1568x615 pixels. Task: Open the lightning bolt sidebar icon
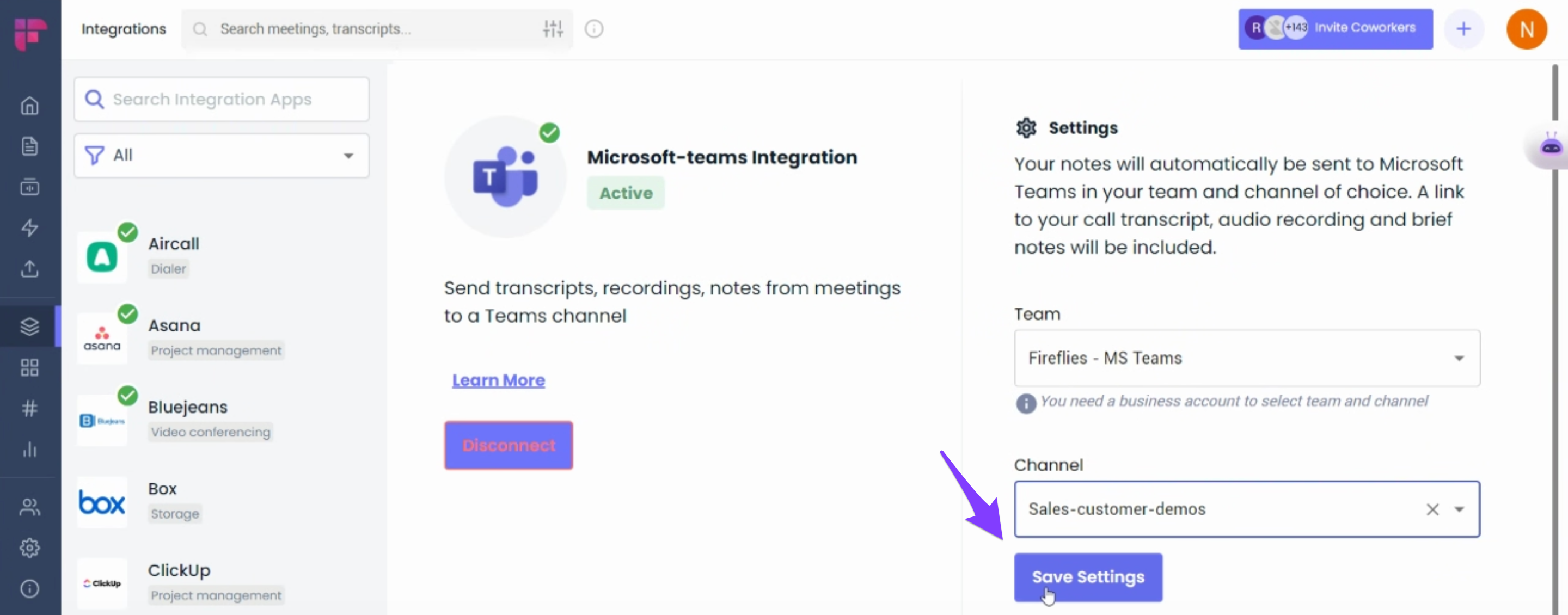pos(30,227)
